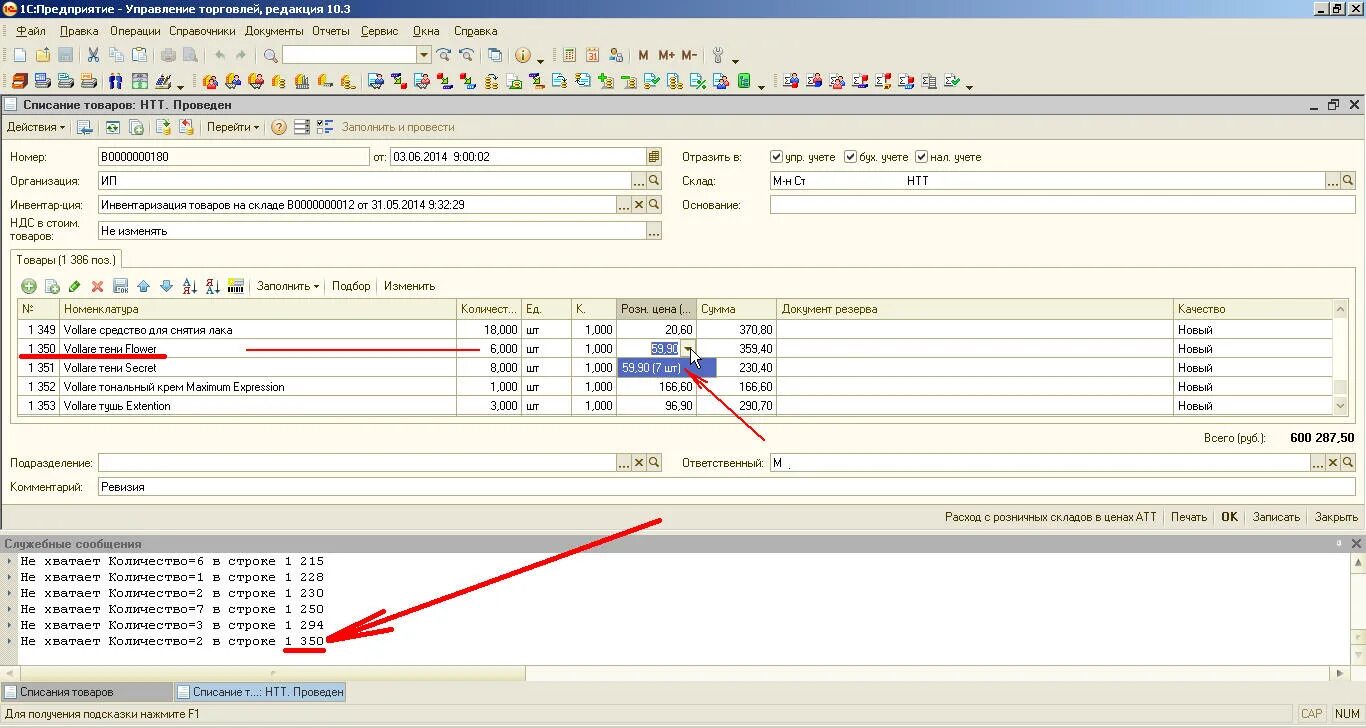Switch to 'Списания товаров' window in bottom bar
The image size is (1366, 728).
pos(87,692)
